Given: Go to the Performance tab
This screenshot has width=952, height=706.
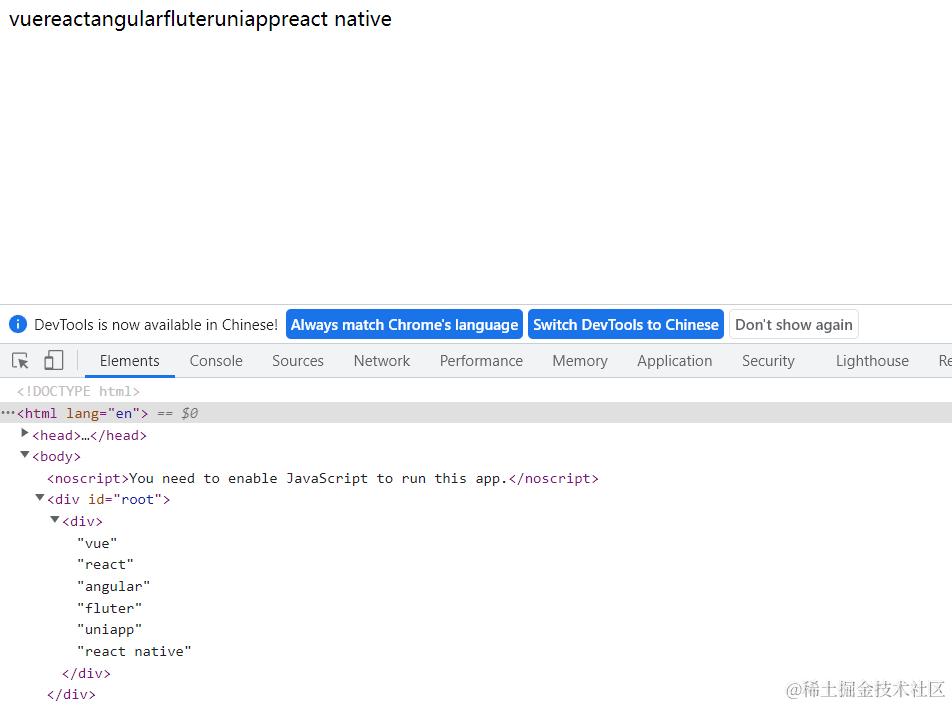Looking at the screenshot, I should pyautogui.click(x=481, y=361).
